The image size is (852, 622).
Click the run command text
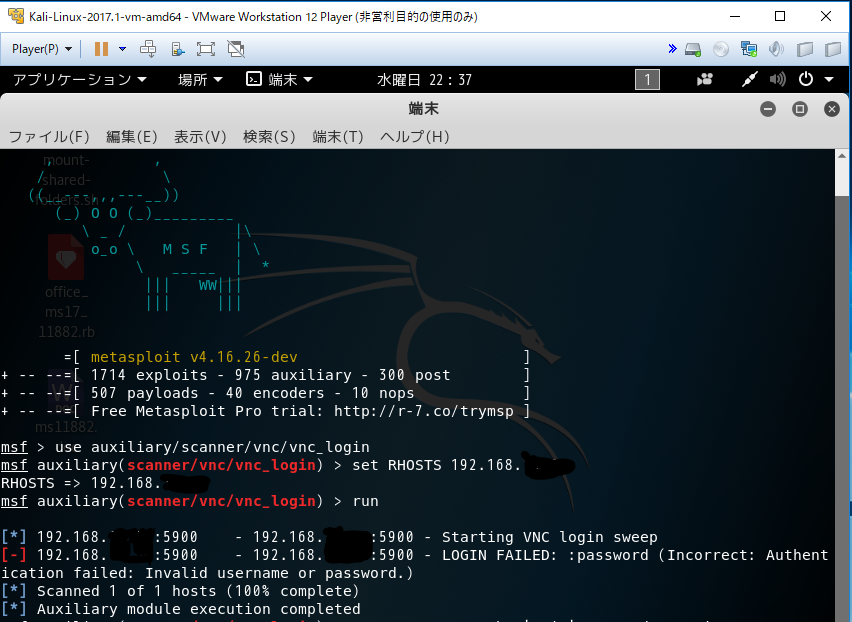pos(365,501)
